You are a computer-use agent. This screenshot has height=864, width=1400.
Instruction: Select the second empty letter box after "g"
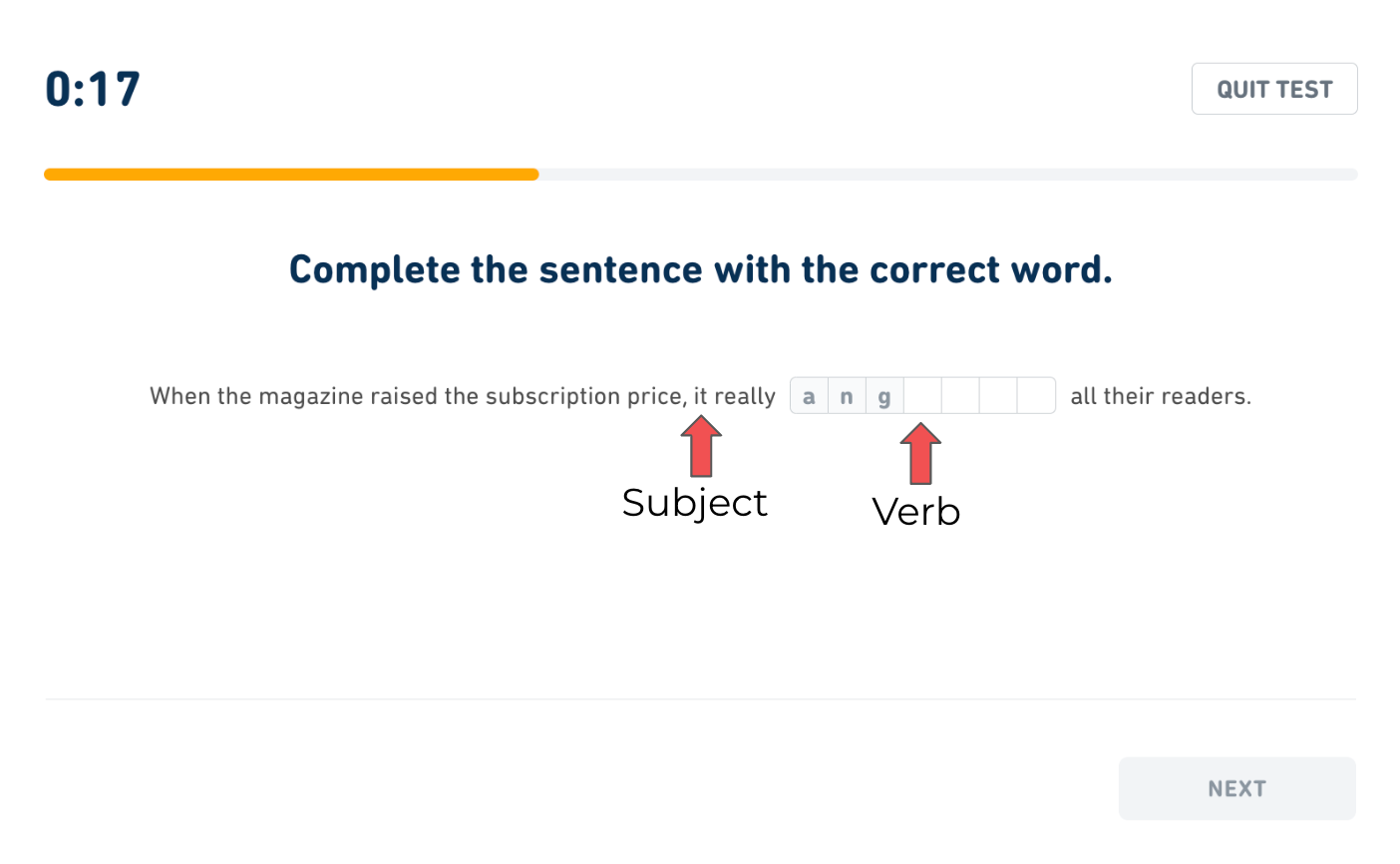960,396
